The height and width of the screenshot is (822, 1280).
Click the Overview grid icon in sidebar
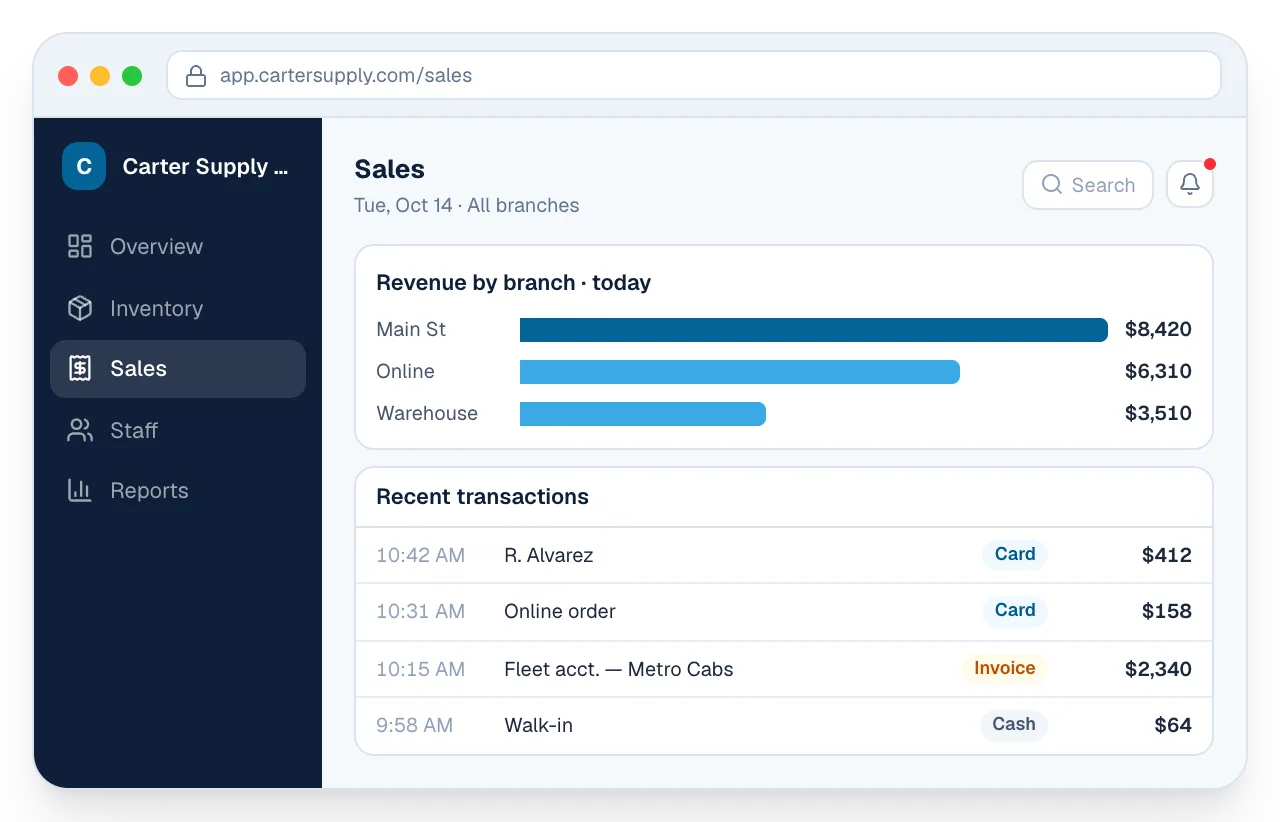point(80,246)
